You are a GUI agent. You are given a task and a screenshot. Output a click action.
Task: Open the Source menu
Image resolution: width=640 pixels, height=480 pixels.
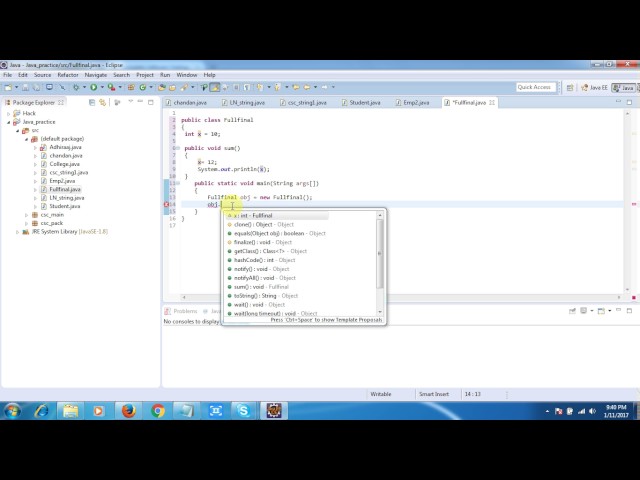coord(42,75)
